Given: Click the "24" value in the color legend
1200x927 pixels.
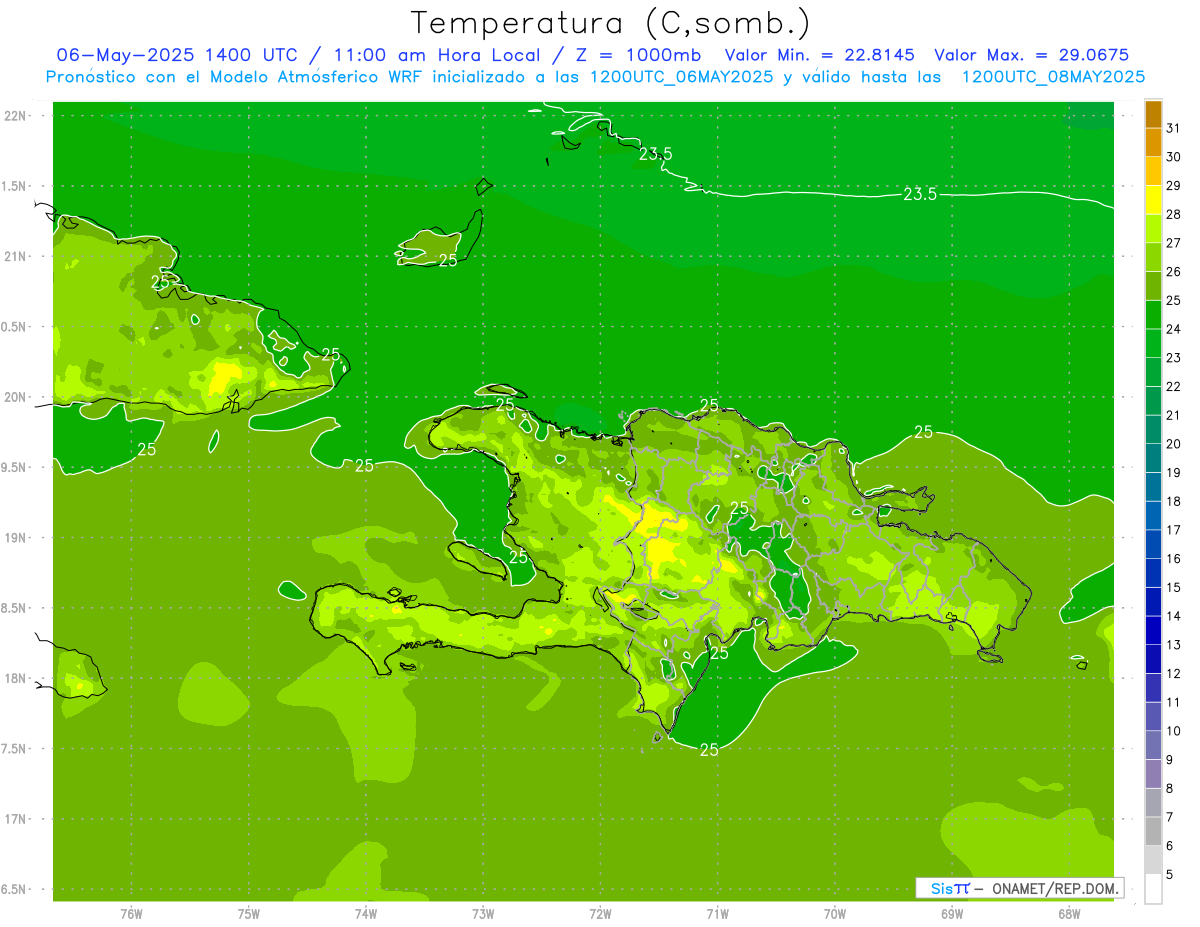Looking at the screenshot, I should [1174, 329].
